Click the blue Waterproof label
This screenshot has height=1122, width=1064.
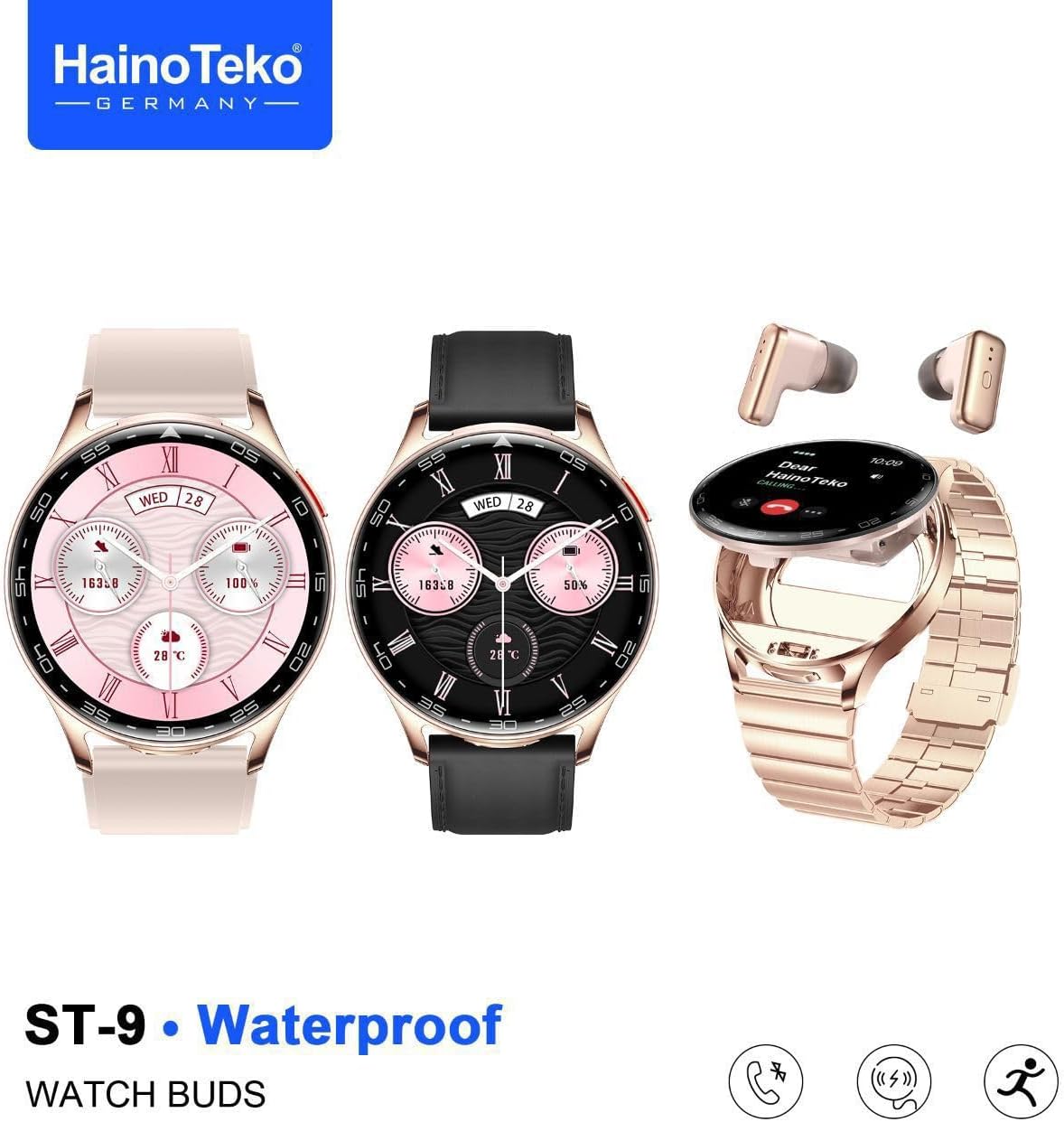pos(349,1025)
